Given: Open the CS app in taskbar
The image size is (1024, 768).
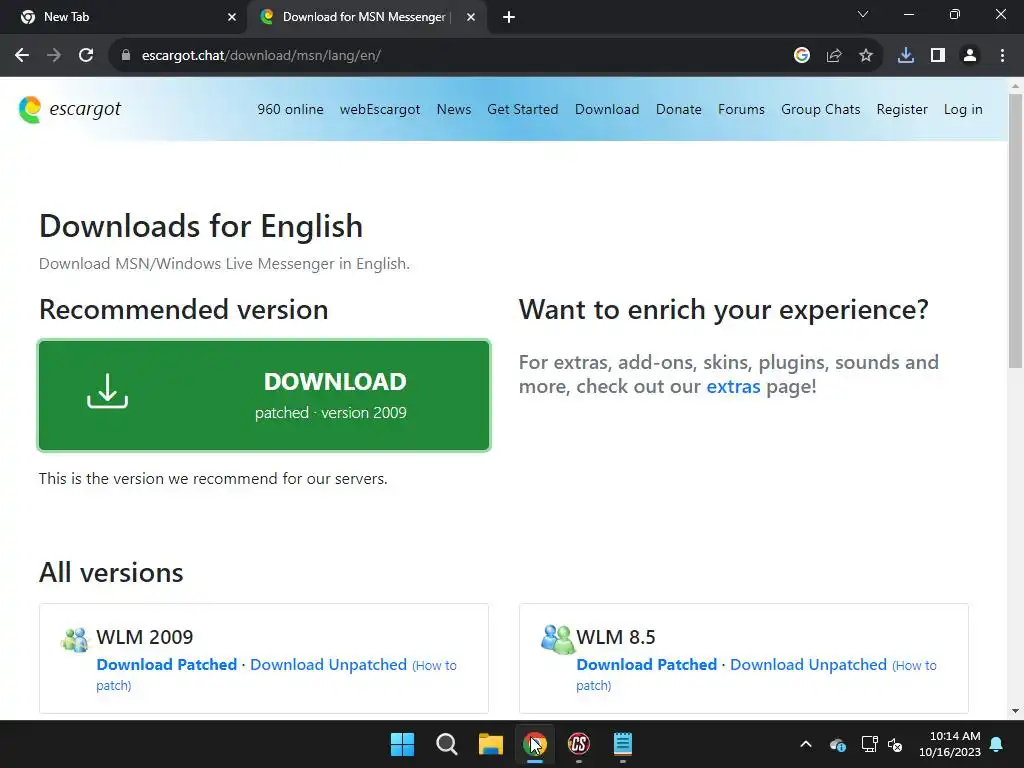Looking at the screenshot, I should coord(579,744).
